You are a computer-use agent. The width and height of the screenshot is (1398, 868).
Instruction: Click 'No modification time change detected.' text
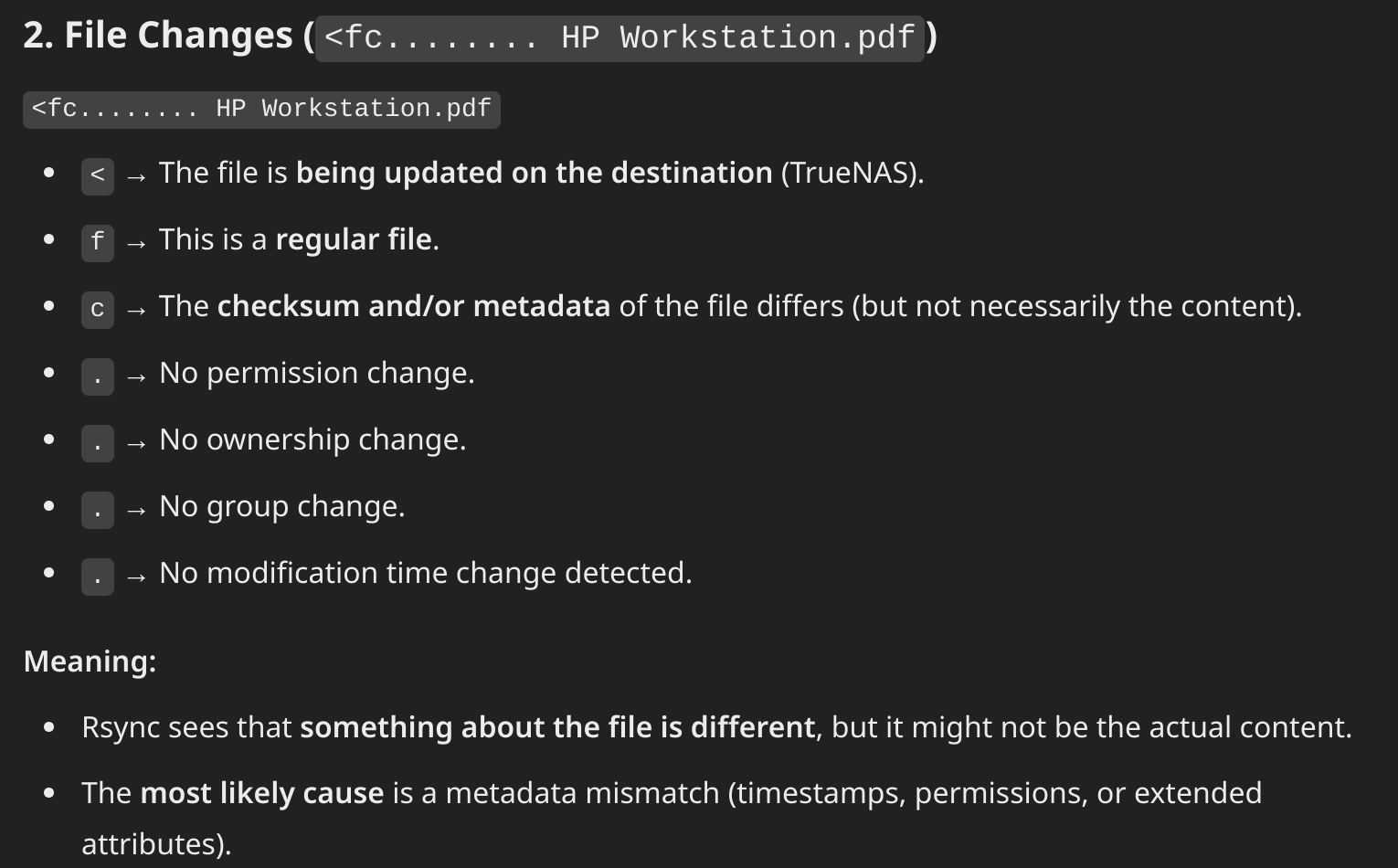tap(426, 573)
